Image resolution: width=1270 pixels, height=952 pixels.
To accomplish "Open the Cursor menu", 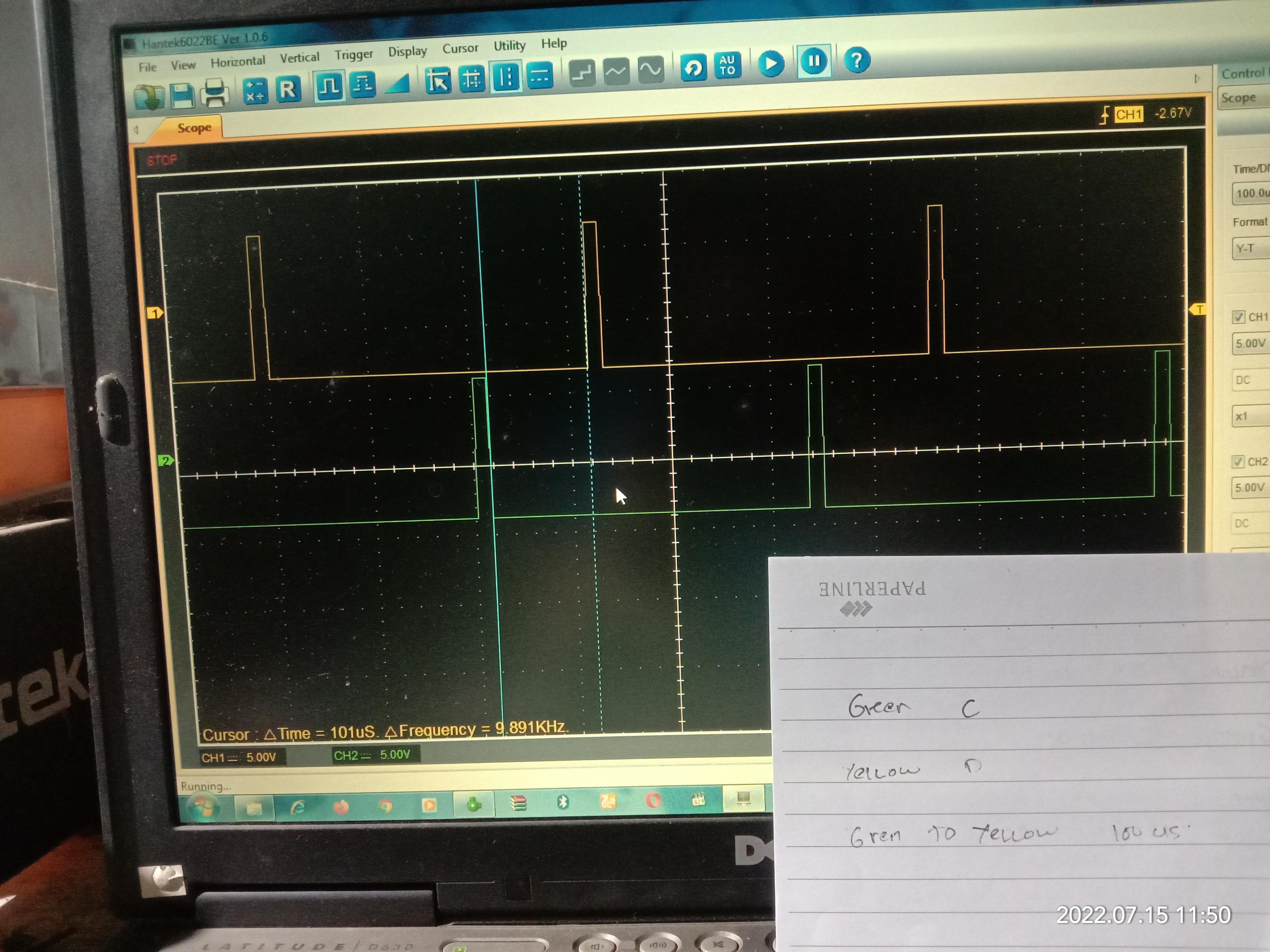I will click(x=460, y=49).
